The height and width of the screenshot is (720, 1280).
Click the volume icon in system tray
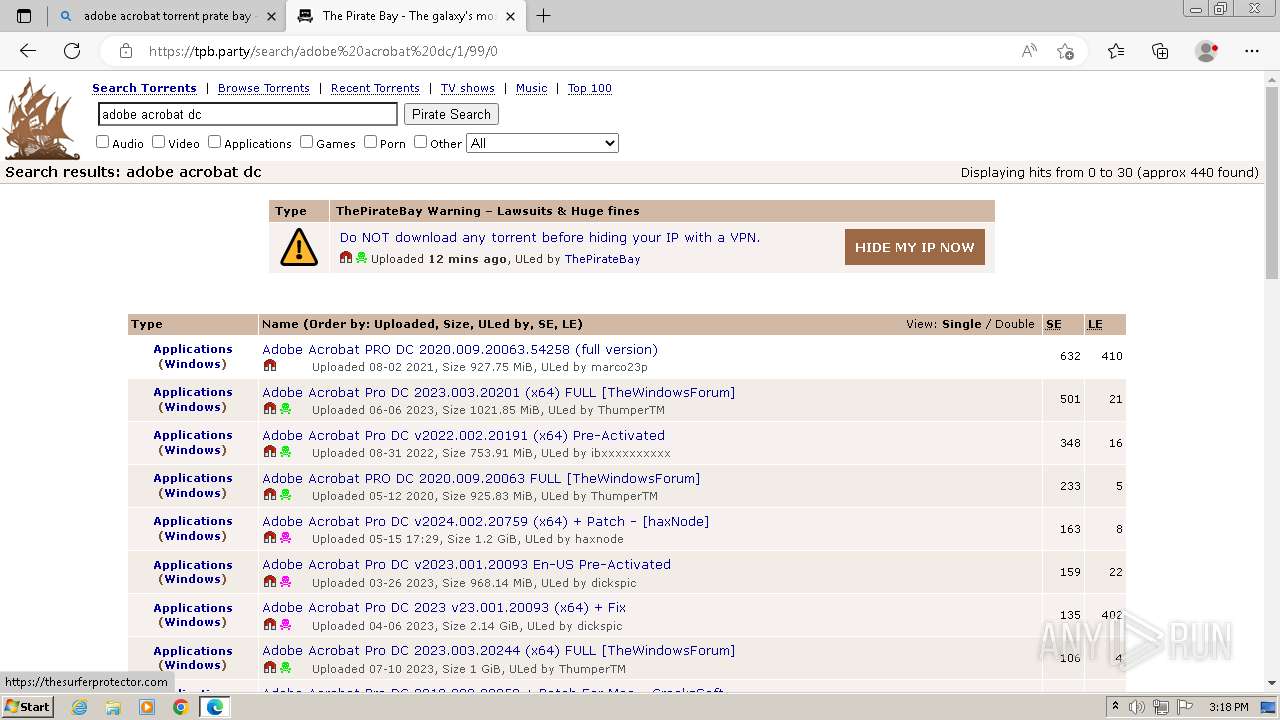tap(1137, 707)
